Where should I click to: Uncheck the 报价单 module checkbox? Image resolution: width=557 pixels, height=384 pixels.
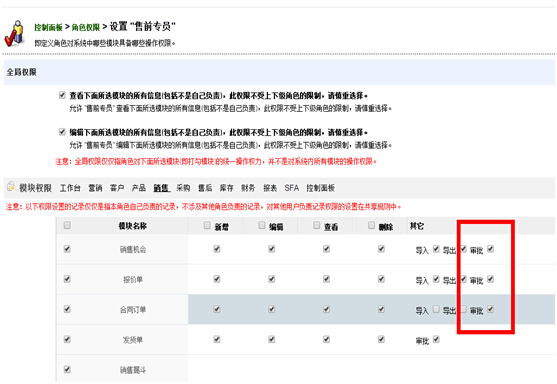coord(67,279)
